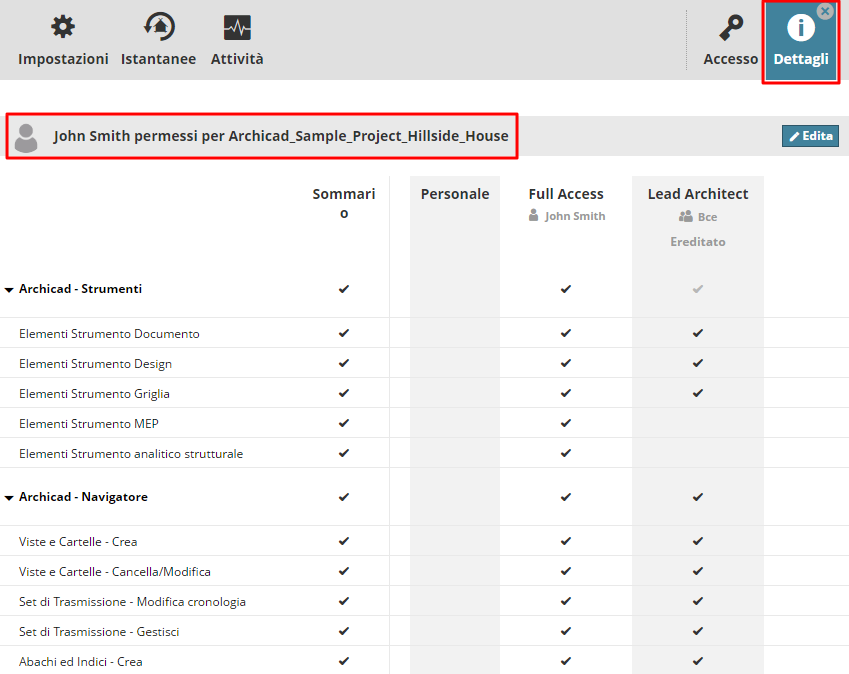Viewport: 849px width, 674px height.
Task: Click the John Smith user avatar icon
Action: 27,136
